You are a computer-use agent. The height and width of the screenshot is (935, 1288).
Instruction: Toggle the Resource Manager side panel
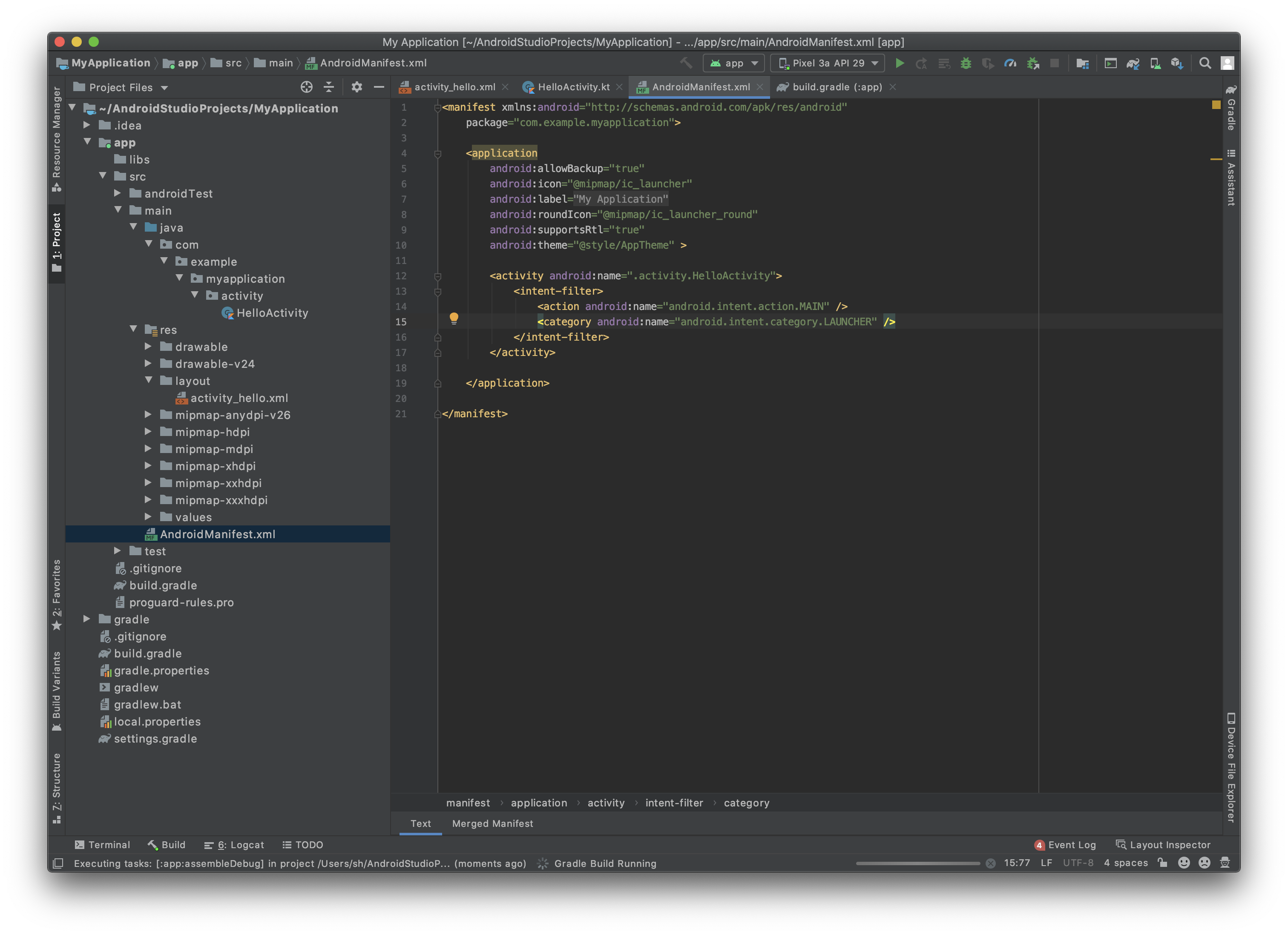[x=56, y=139]
